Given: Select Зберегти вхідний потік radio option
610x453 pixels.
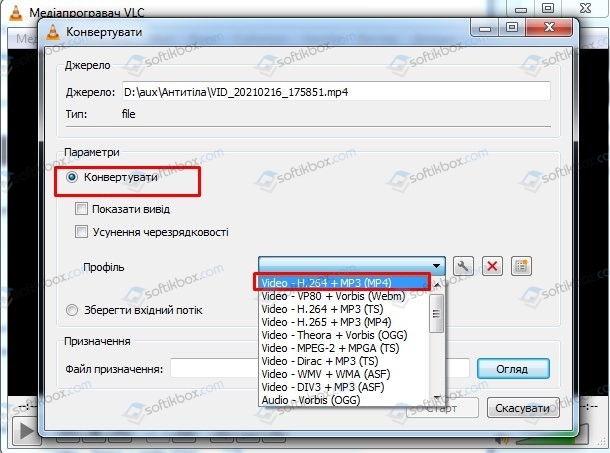Looking at the screenshot, I should 72,310.
